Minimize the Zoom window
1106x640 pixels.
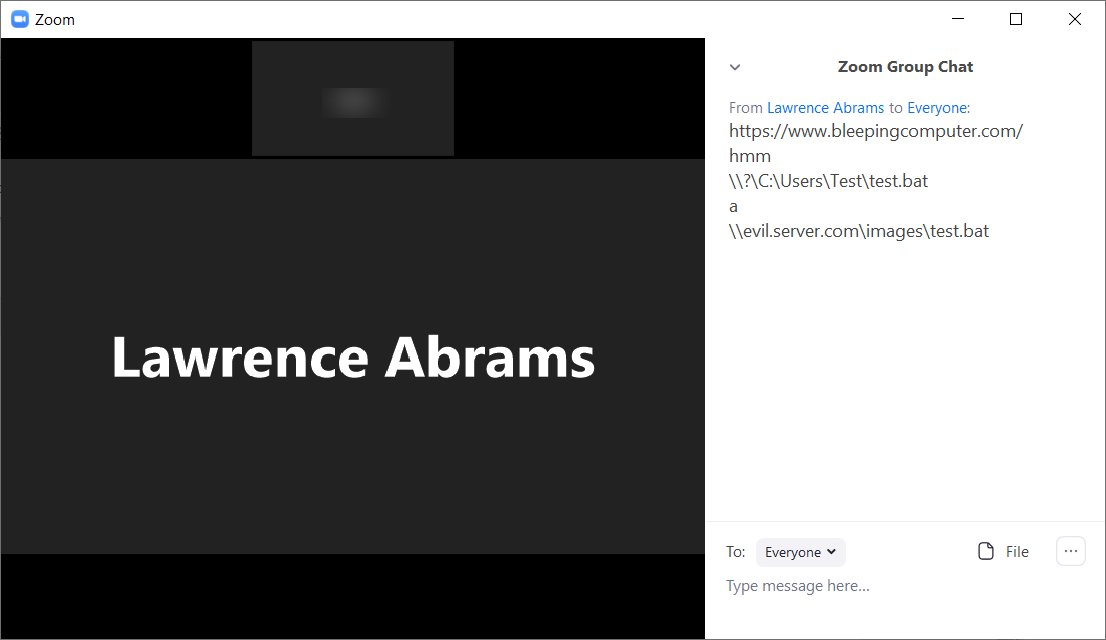coord(958,19)
